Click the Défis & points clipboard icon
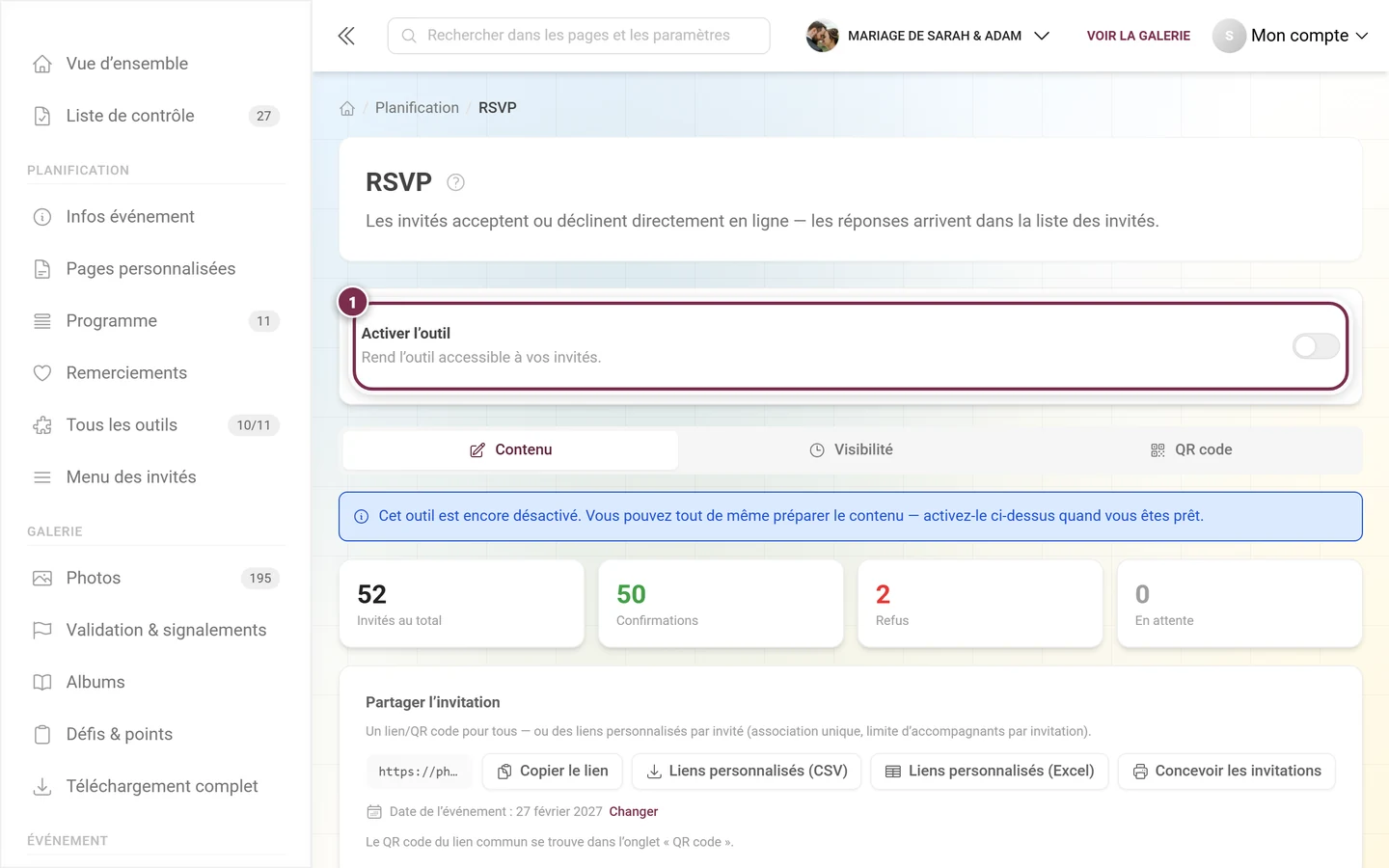1389x868 pixels. pyautogui.click(x=42, y=734)
